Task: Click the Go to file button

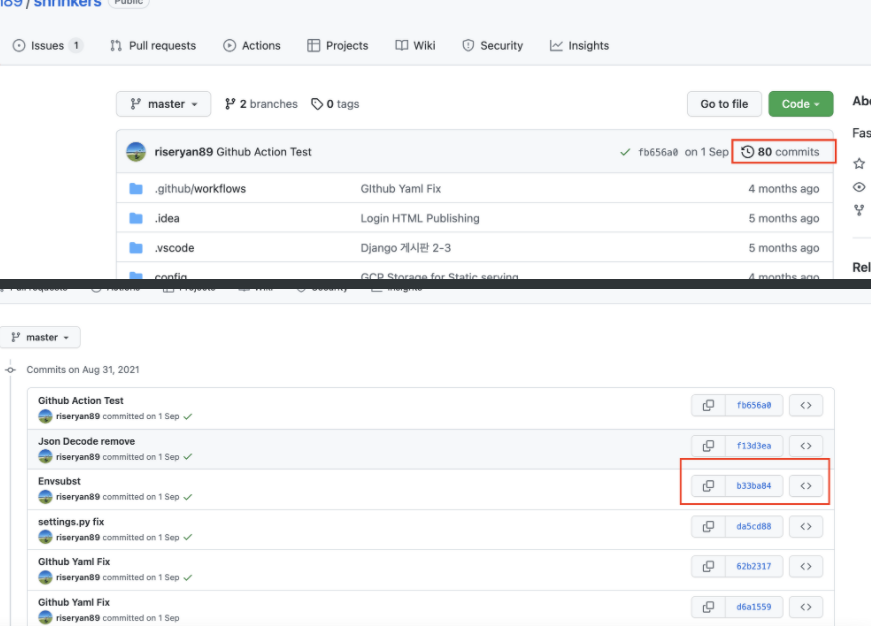Action: tap(724, 104)
